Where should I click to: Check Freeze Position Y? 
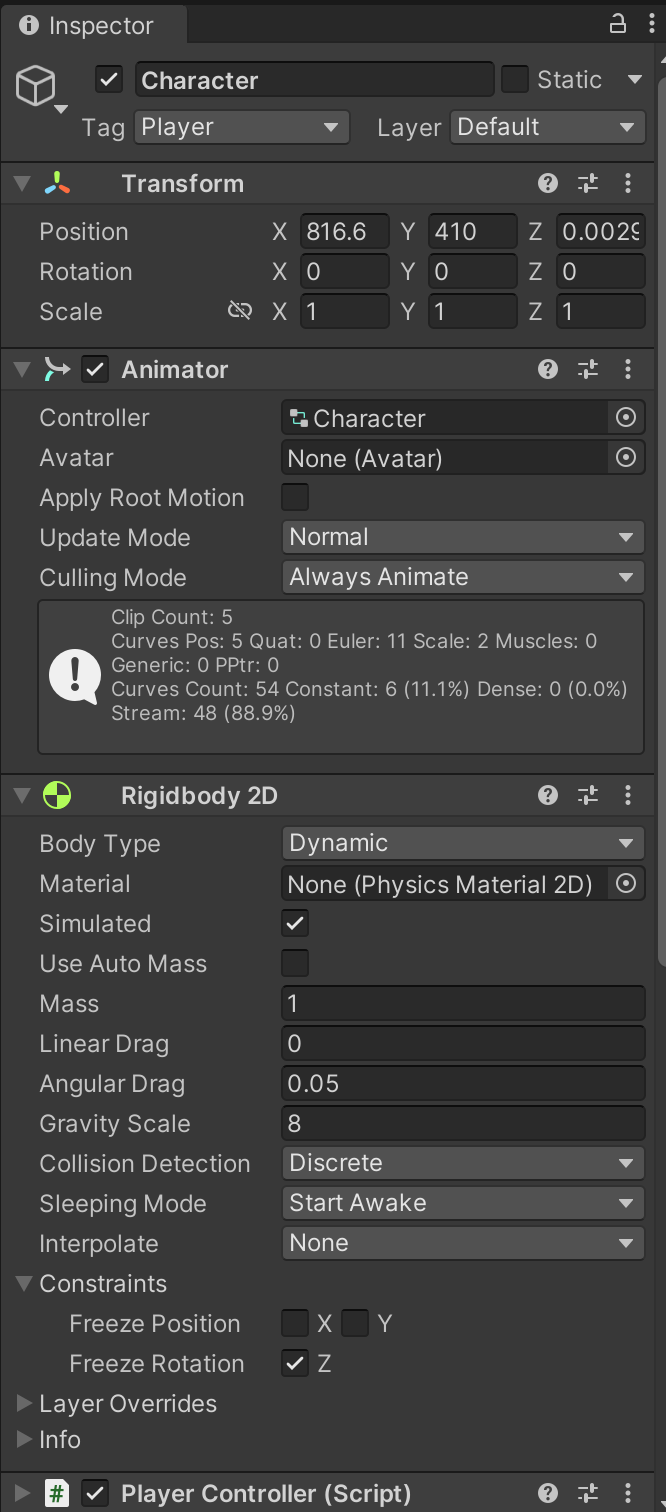click(x=355, y=1323)
